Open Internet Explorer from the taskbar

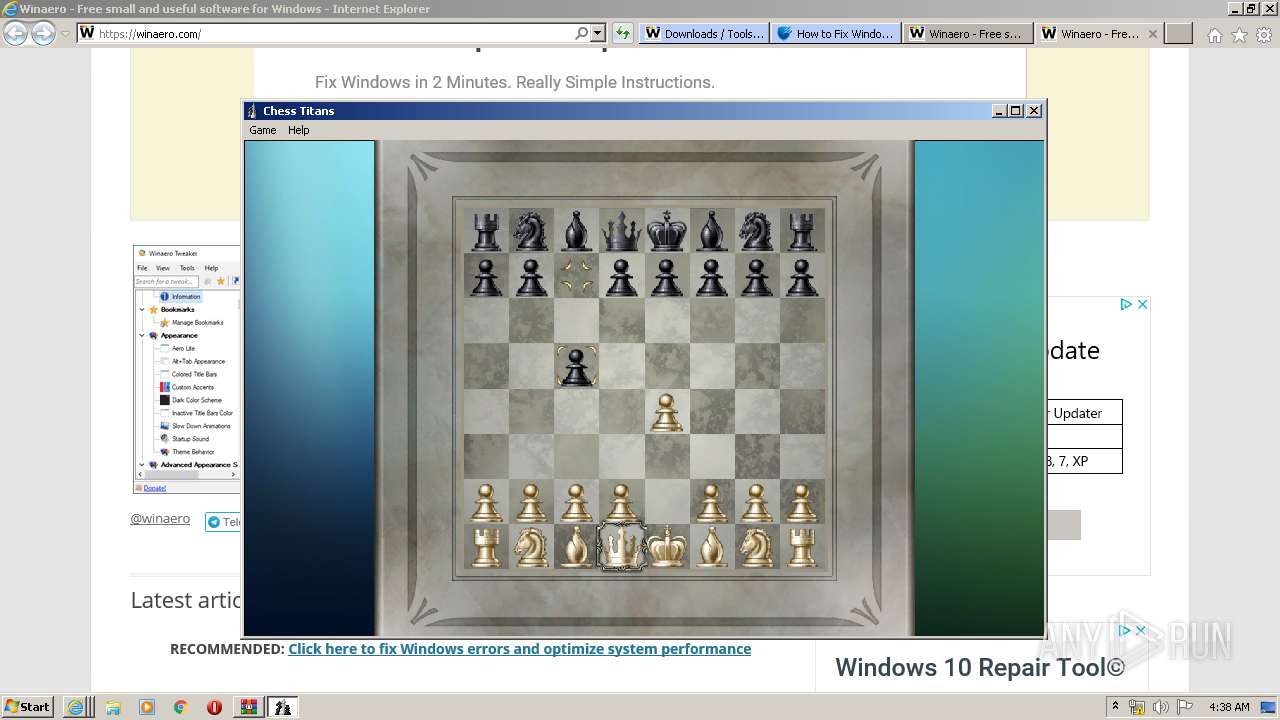[76, 707]
